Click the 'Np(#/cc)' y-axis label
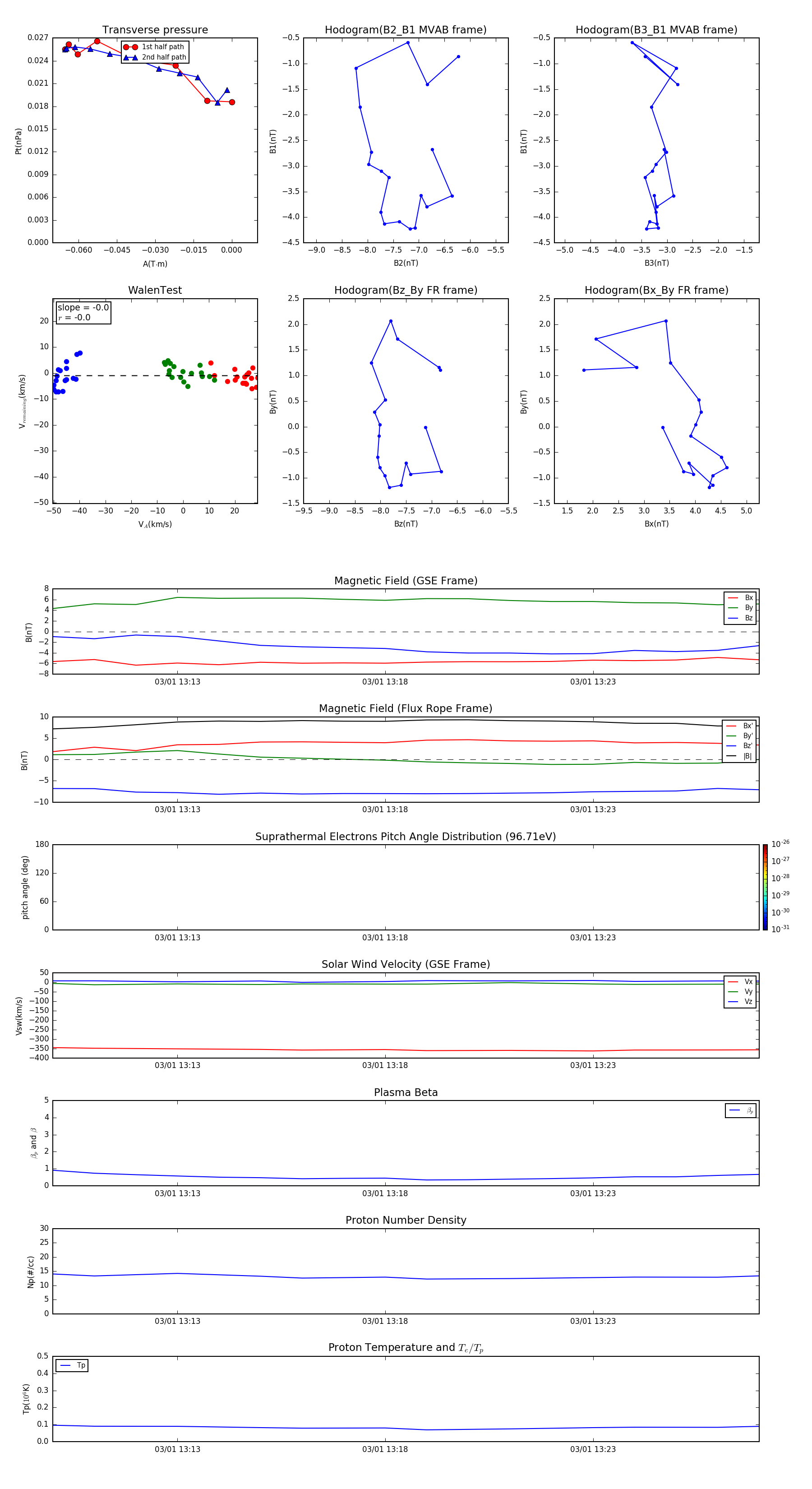The width and height of the screenshot is (812, 1489). coord(31,1272)
